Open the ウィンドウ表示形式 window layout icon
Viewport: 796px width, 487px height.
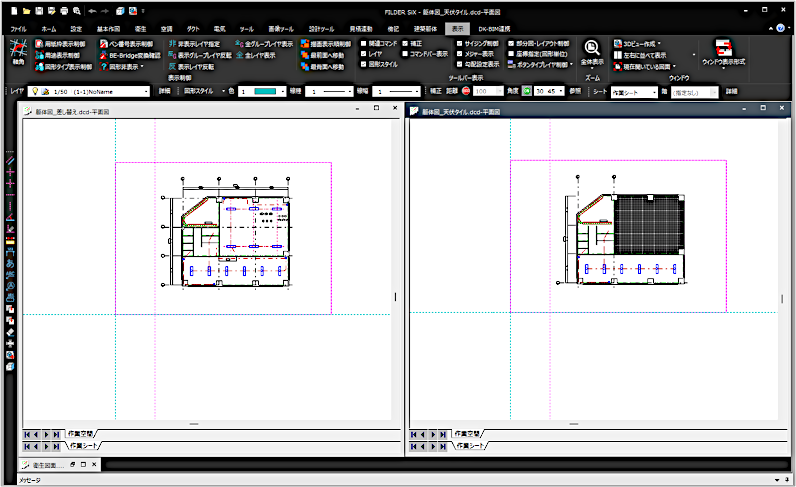[x=723, y=48]
